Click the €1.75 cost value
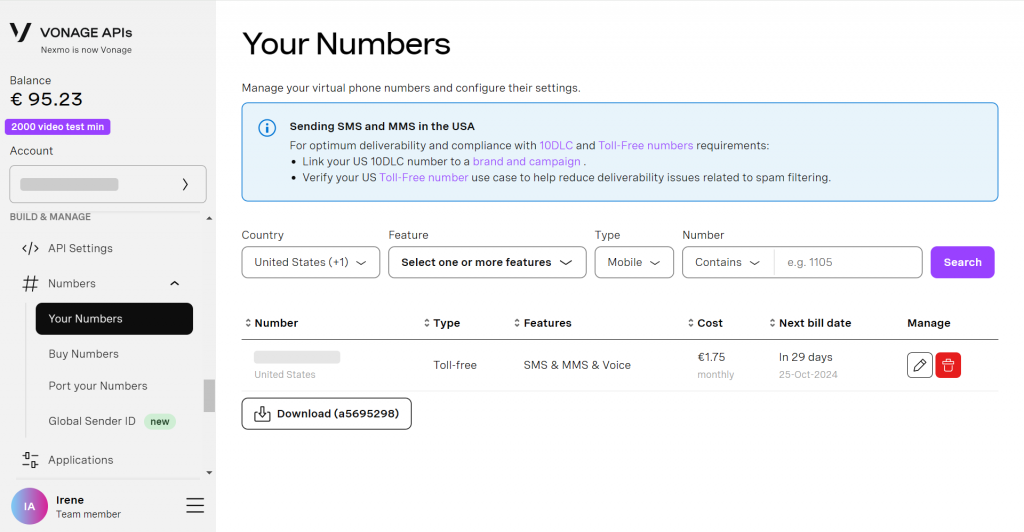Screen dimensions: 1024x532 click(x=711, y=357)
